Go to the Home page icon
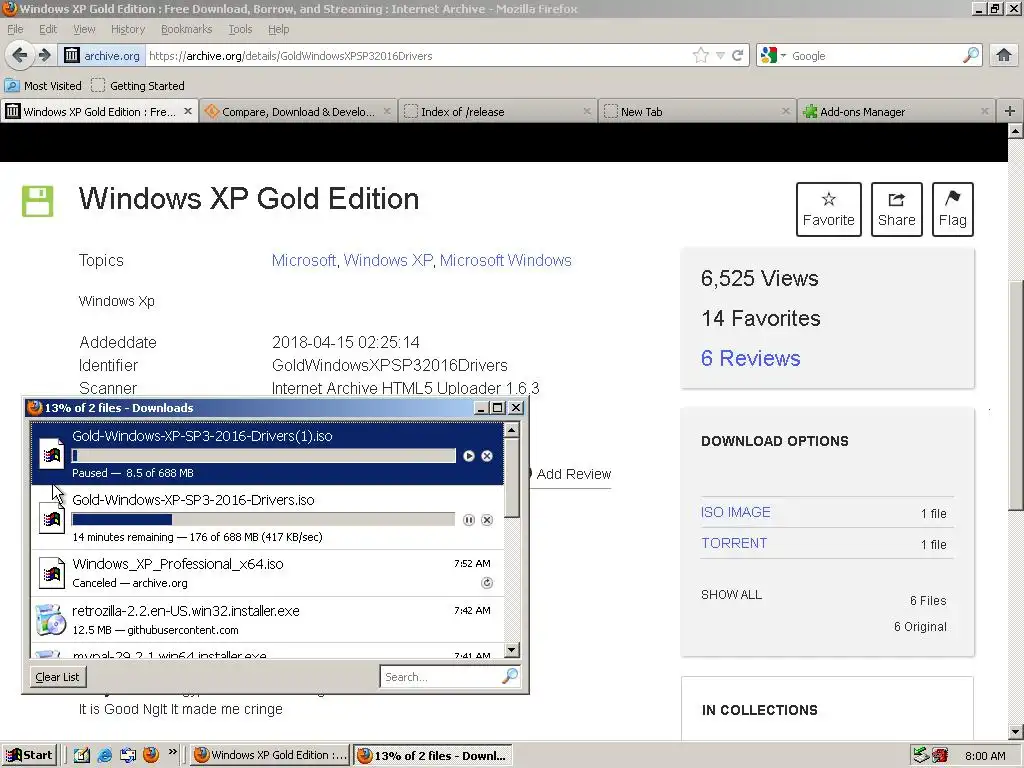The height and width of the screenshot is (768, 1024). pos(1004,56)
